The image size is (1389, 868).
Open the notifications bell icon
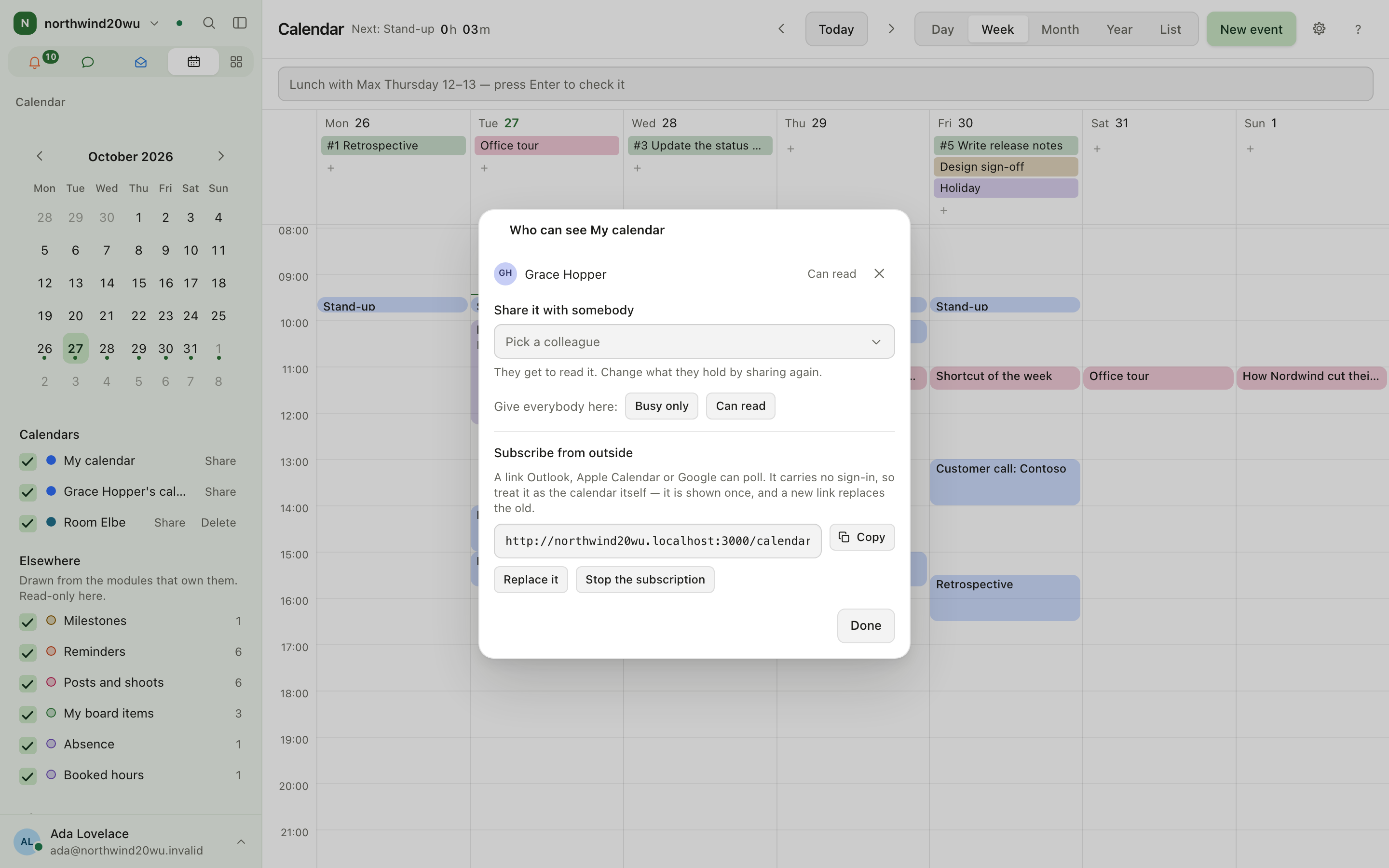pos(34,62)
